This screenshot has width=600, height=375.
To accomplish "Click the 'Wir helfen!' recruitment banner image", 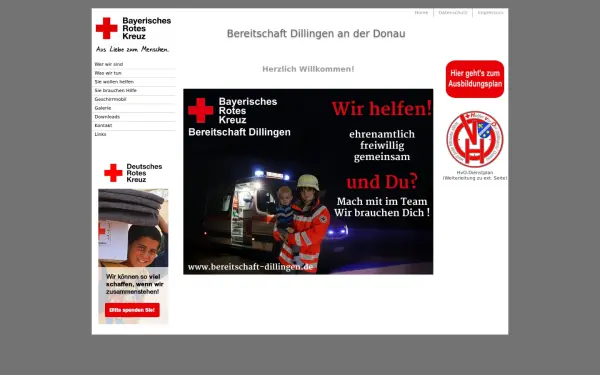I will pyautogui.click(x=308, y=181).
